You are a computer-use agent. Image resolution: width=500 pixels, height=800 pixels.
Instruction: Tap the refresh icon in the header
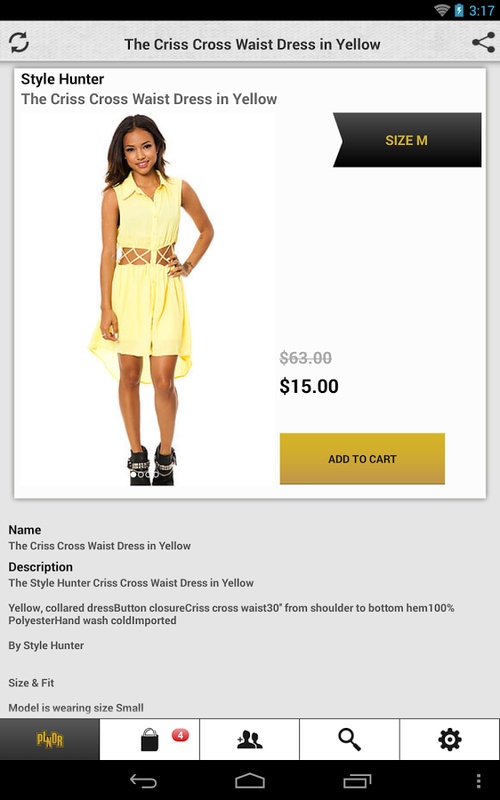point(19,43)
